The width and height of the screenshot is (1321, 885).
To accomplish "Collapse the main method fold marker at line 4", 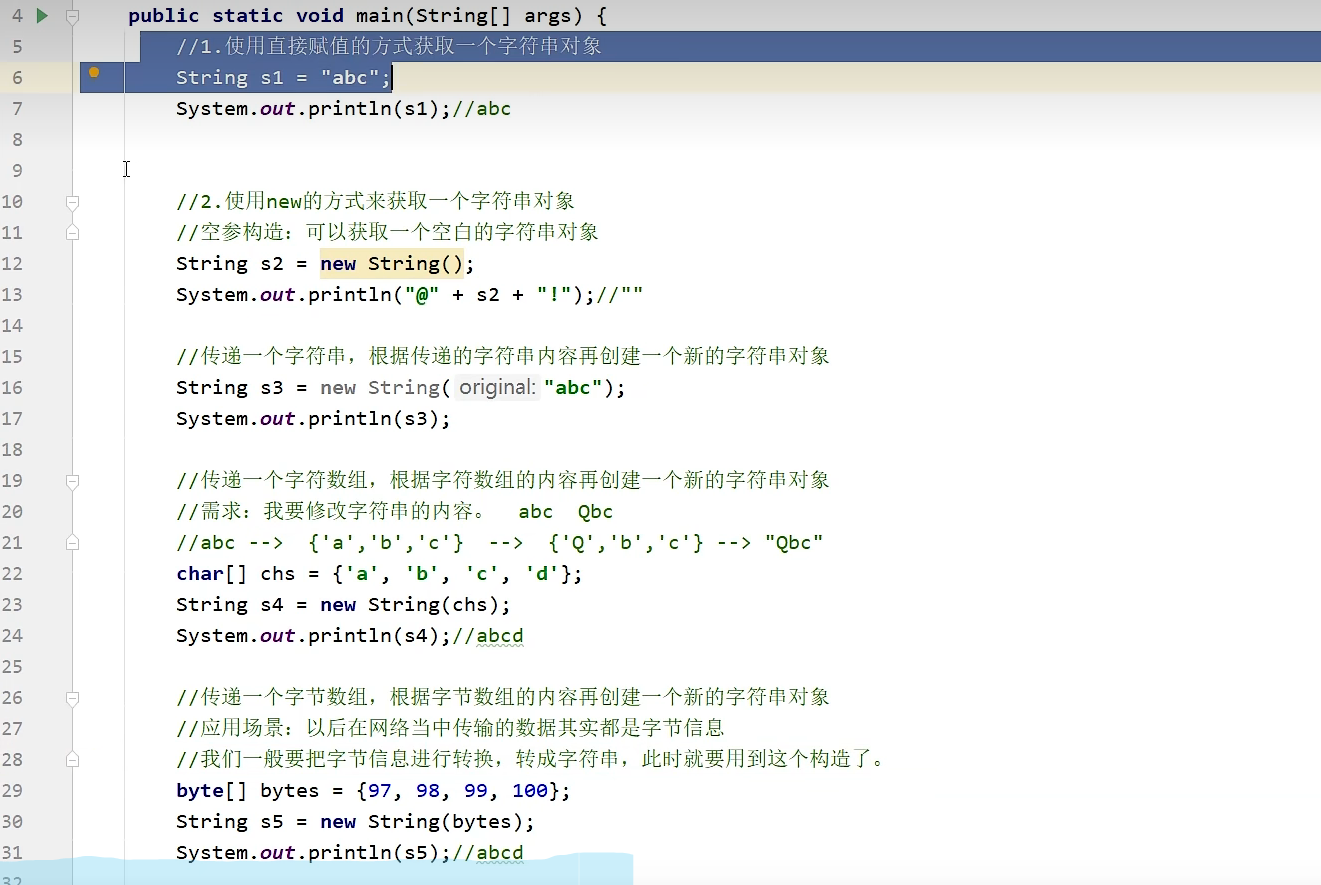I will tap(72, 16).
